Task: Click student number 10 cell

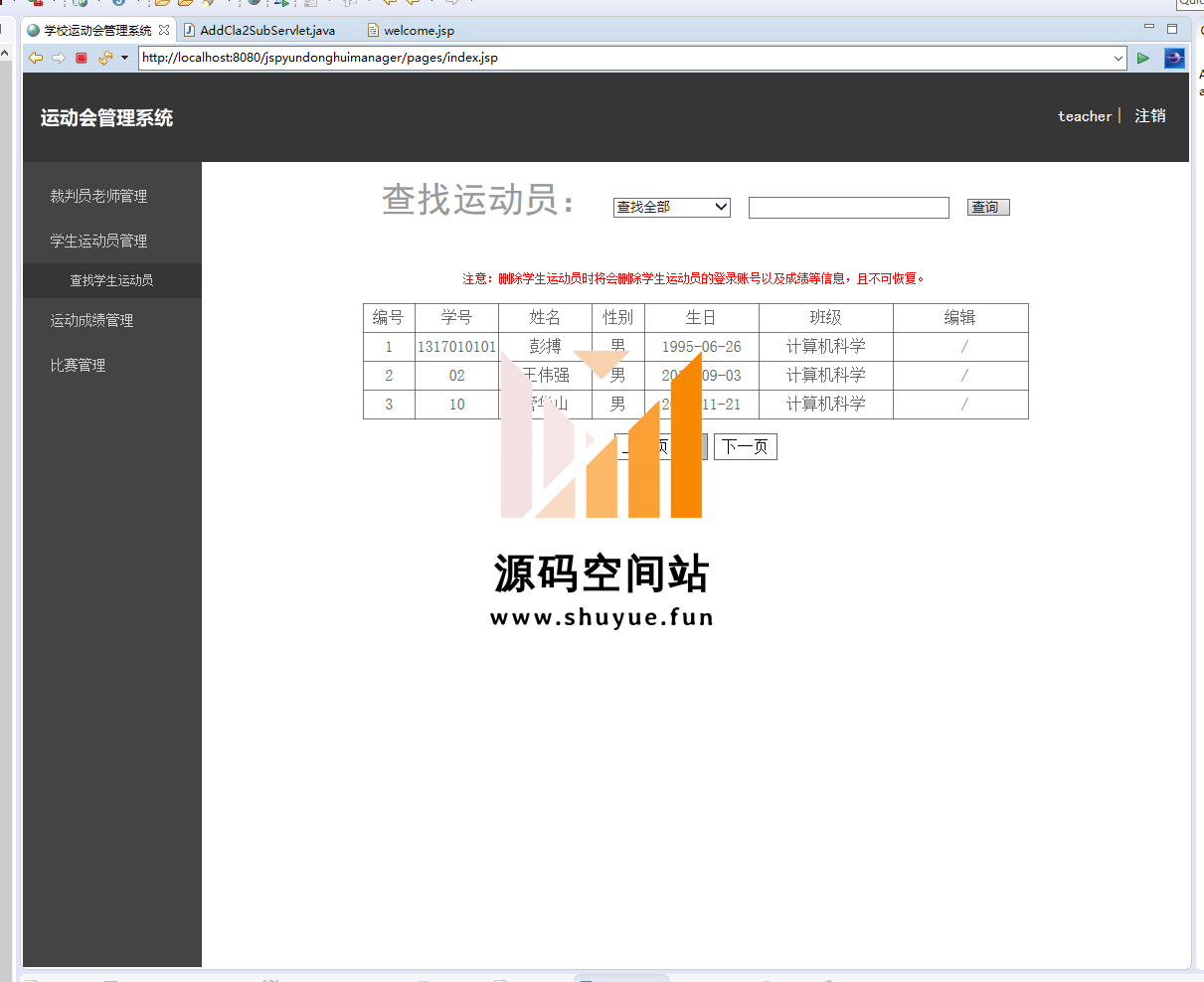Action: (457, 405)
